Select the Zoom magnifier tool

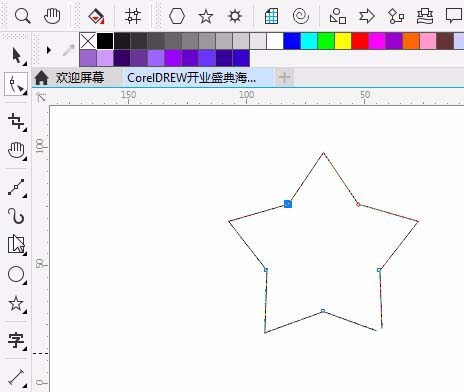23,16
